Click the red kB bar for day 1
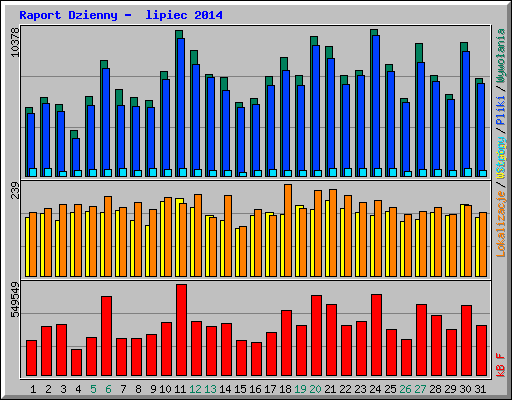Screen dimensions: 512x400 pos(31,358)
